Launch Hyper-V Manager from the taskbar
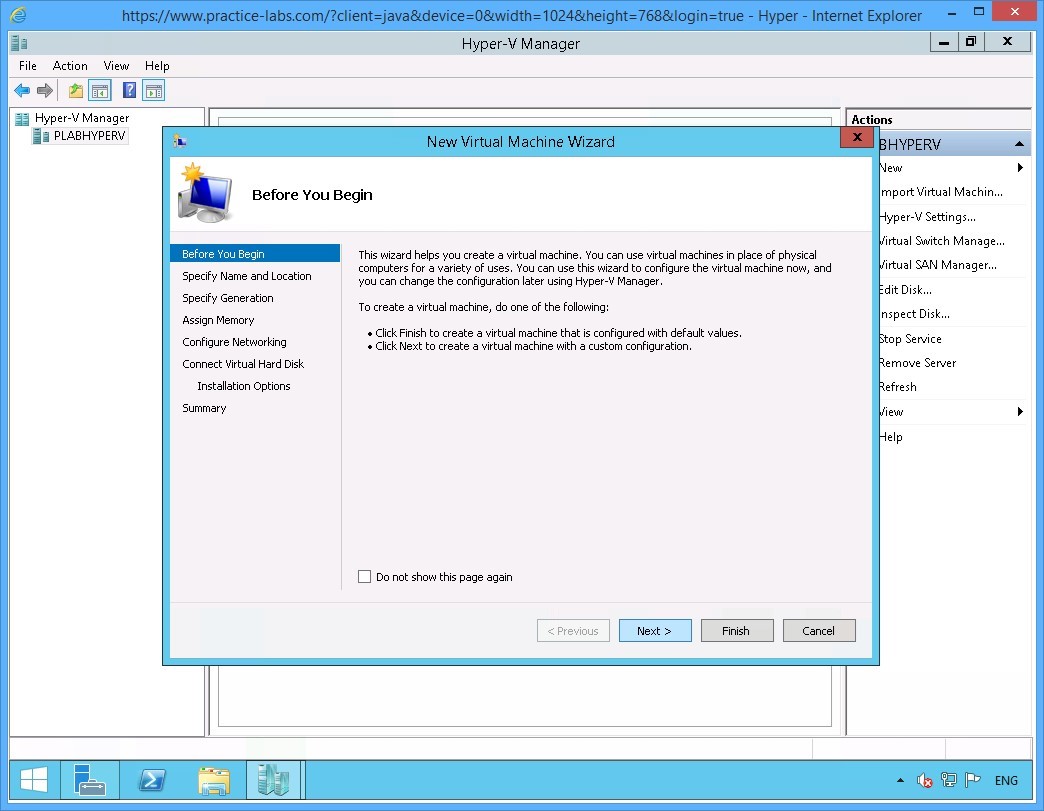1044x811 pixels. (274, 780)
